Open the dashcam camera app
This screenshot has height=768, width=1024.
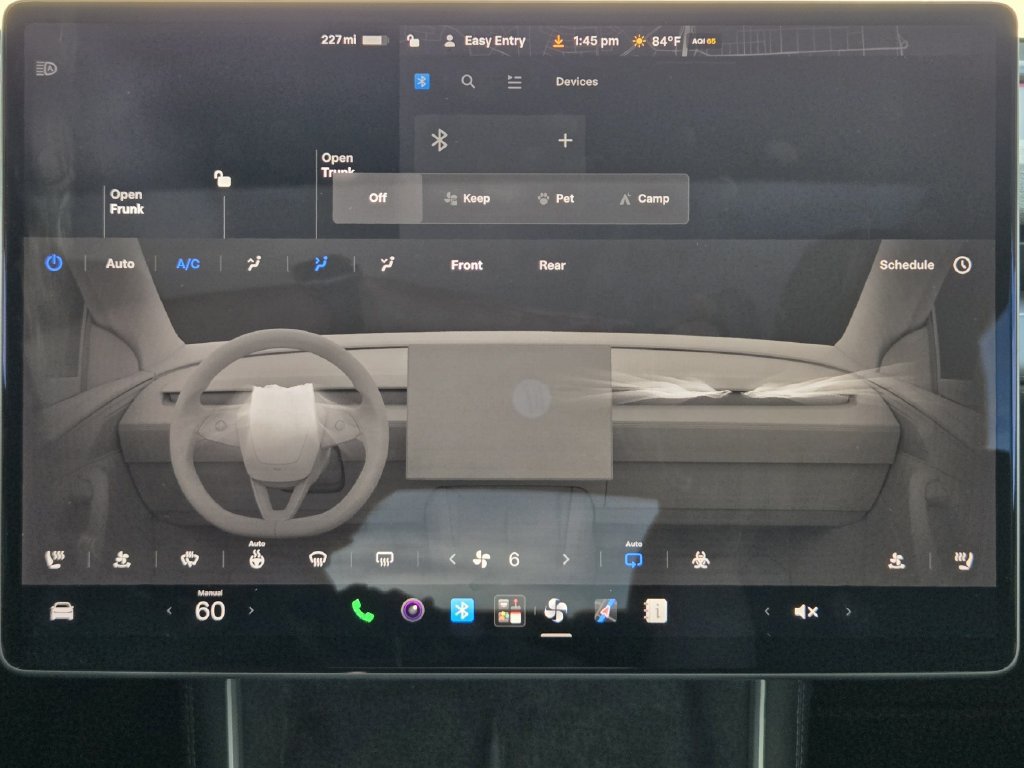coord(413,611)
